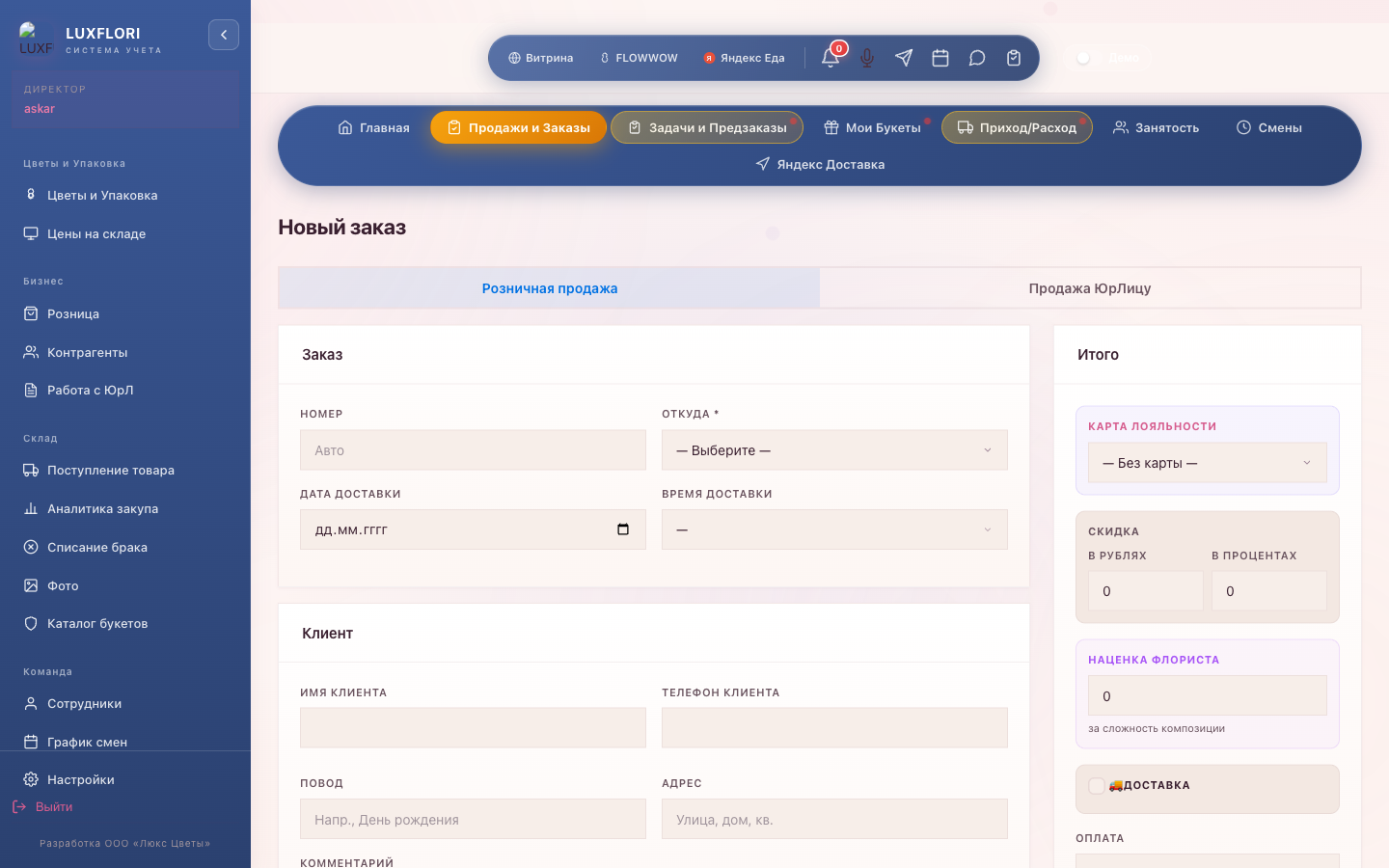1389x868 pixels.
Task: Open the chat bubble icon
Action: pos(977,58)
